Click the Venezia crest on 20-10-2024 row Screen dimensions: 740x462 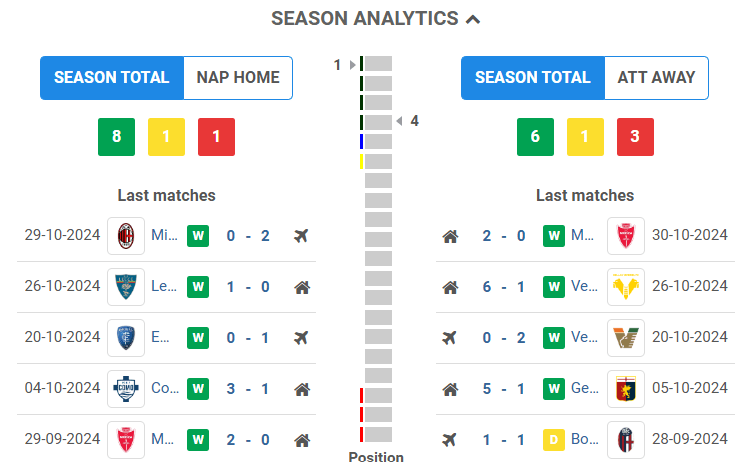[626, 338]
